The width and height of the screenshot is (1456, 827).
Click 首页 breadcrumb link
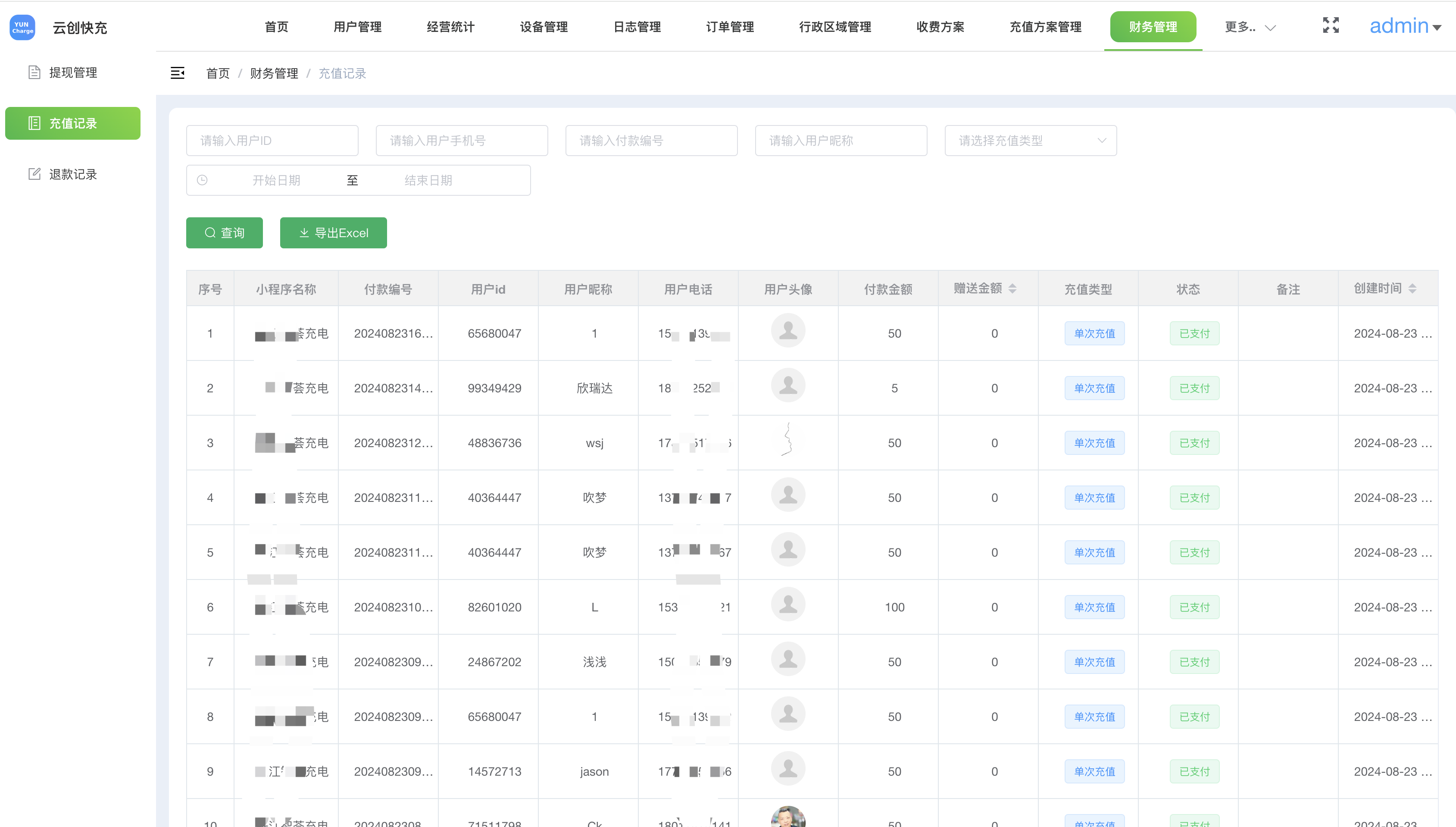[217, 73]
